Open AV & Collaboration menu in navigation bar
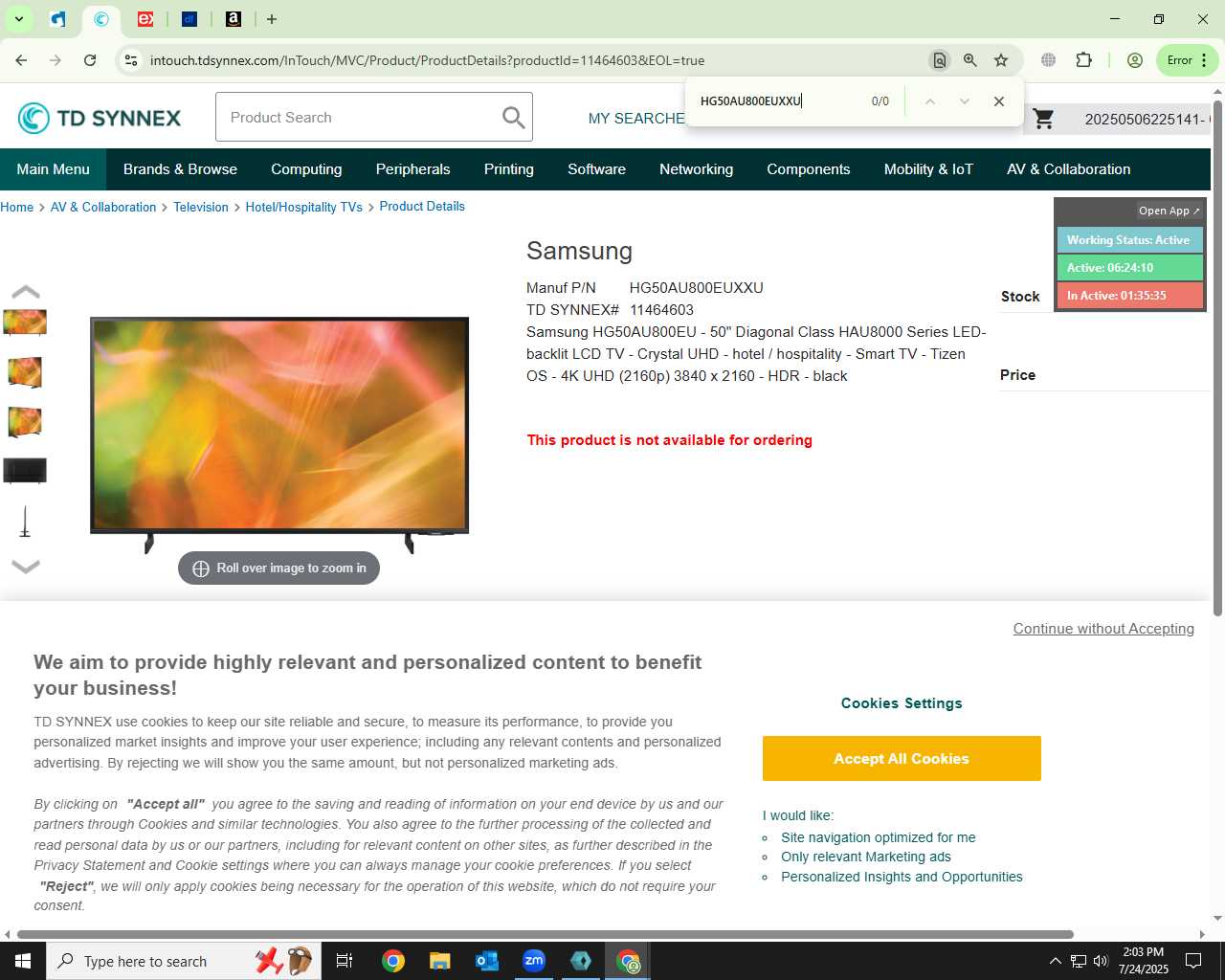 click(1068, 169)
